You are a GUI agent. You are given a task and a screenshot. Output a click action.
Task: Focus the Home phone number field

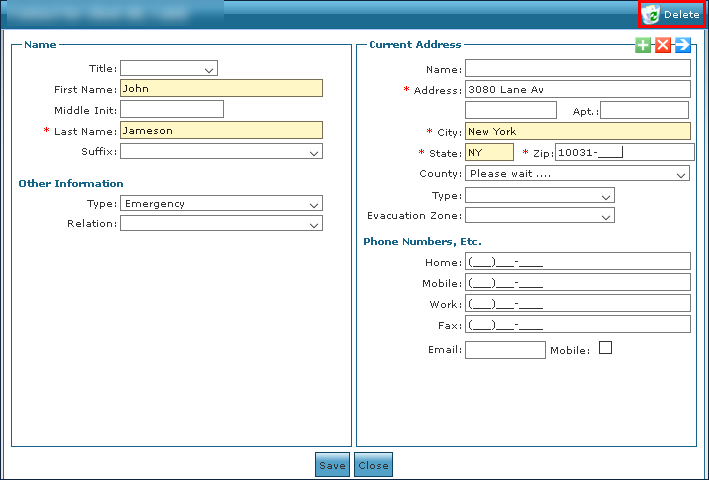[x=578, y=261]
